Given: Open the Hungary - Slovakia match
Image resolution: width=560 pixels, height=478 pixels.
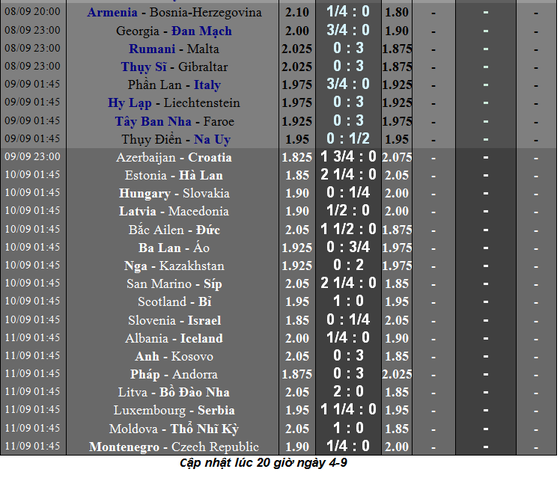Looking at the screenshot, I should coord(174,193).
